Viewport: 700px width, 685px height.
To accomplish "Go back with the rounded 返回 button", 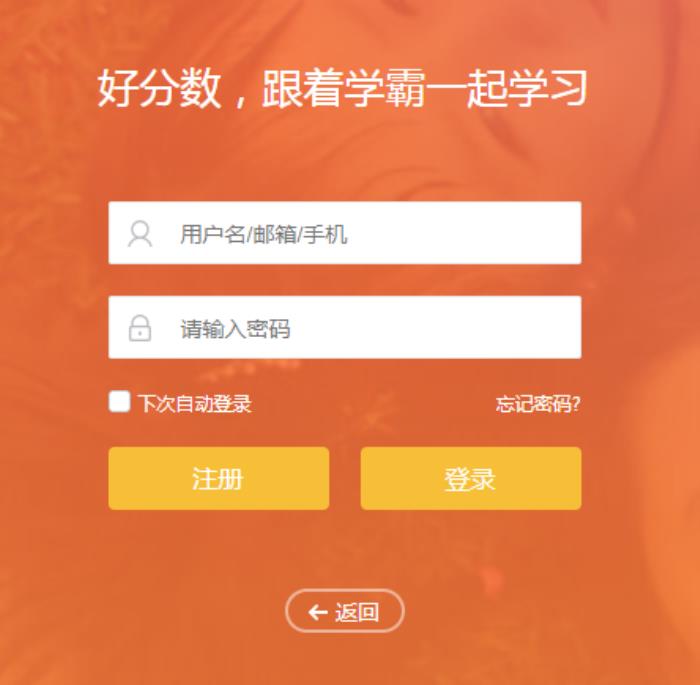I will coord(345,611).
